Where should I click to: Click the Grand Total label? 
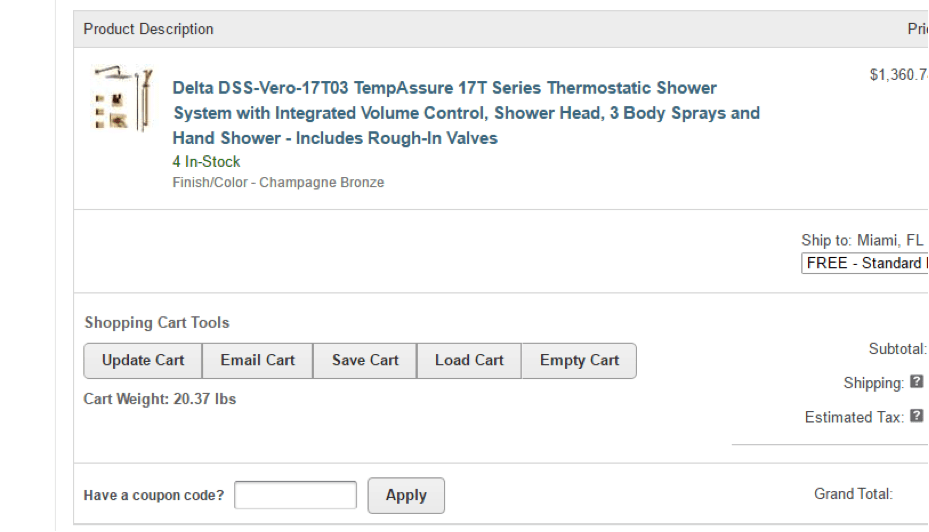pyautogui.click(x=853, y=494)
